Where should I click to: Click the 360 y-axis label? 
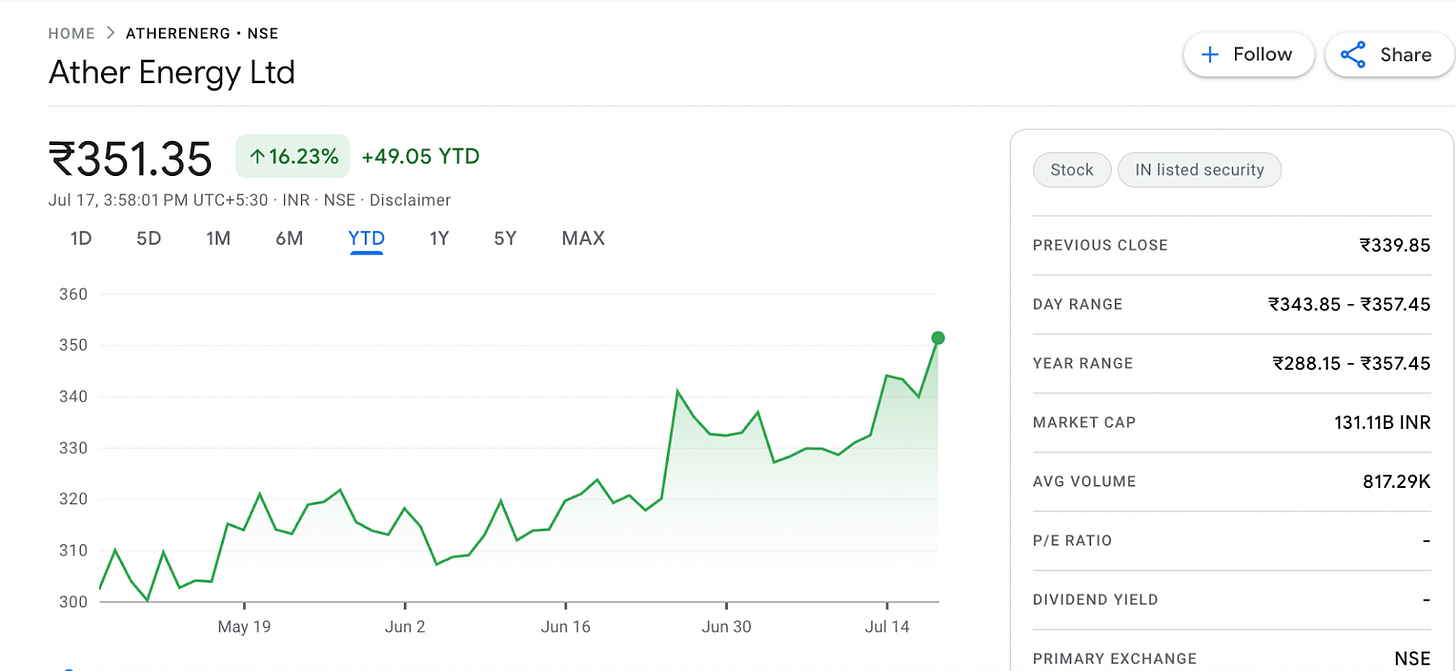74,294
